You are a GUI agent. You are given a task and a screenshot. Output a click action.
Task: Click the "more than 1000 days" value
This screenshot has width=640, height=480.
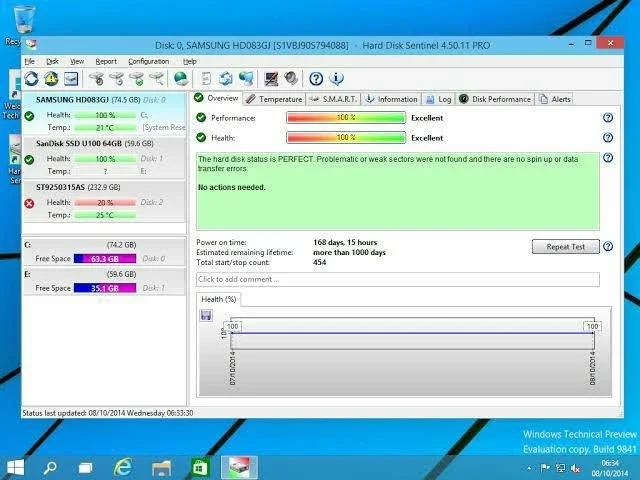coord(349,252)
